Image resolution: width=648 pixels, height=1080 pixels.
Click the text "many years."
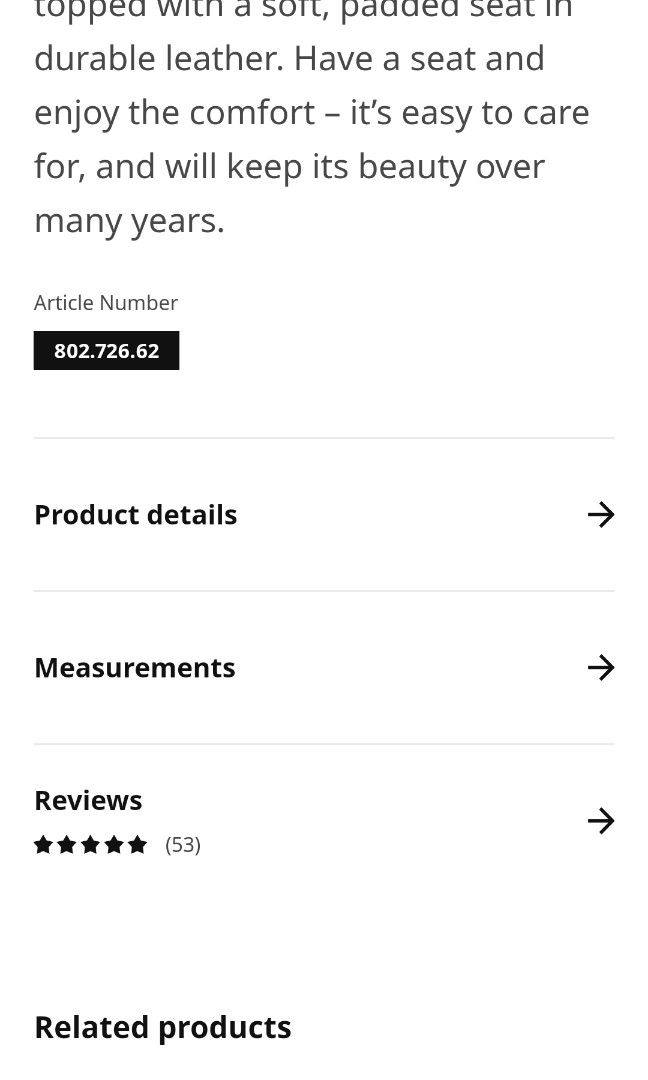click(129, 220)
